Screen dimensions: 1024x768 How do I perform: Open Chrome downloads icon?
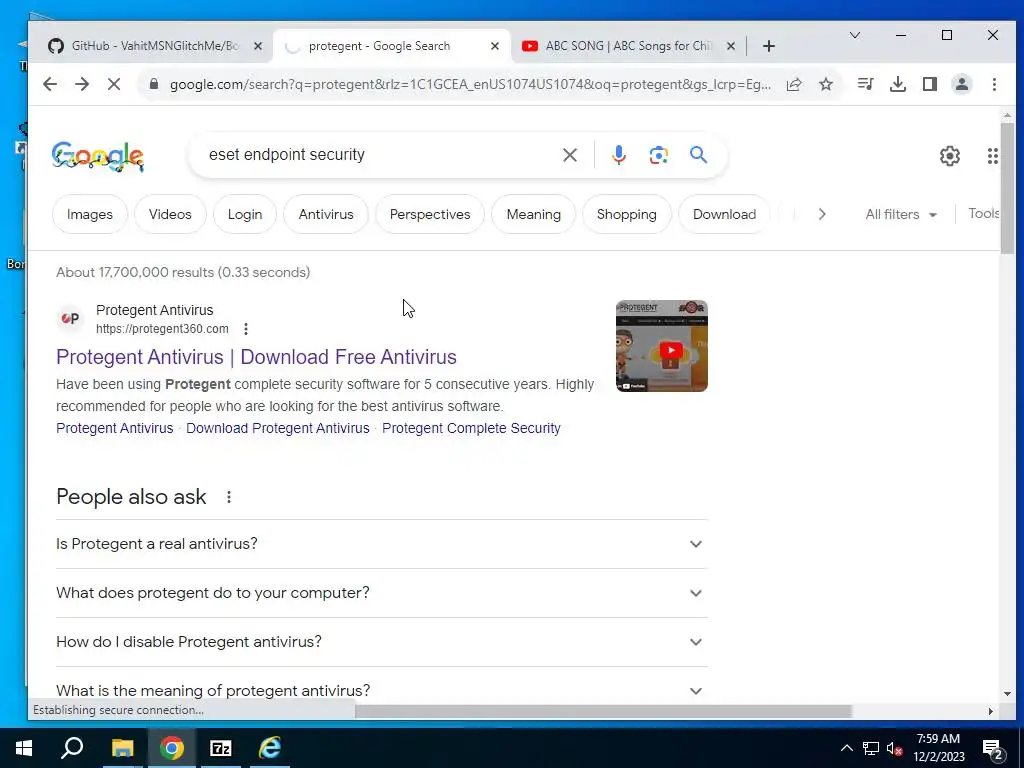tap(898, 84)
